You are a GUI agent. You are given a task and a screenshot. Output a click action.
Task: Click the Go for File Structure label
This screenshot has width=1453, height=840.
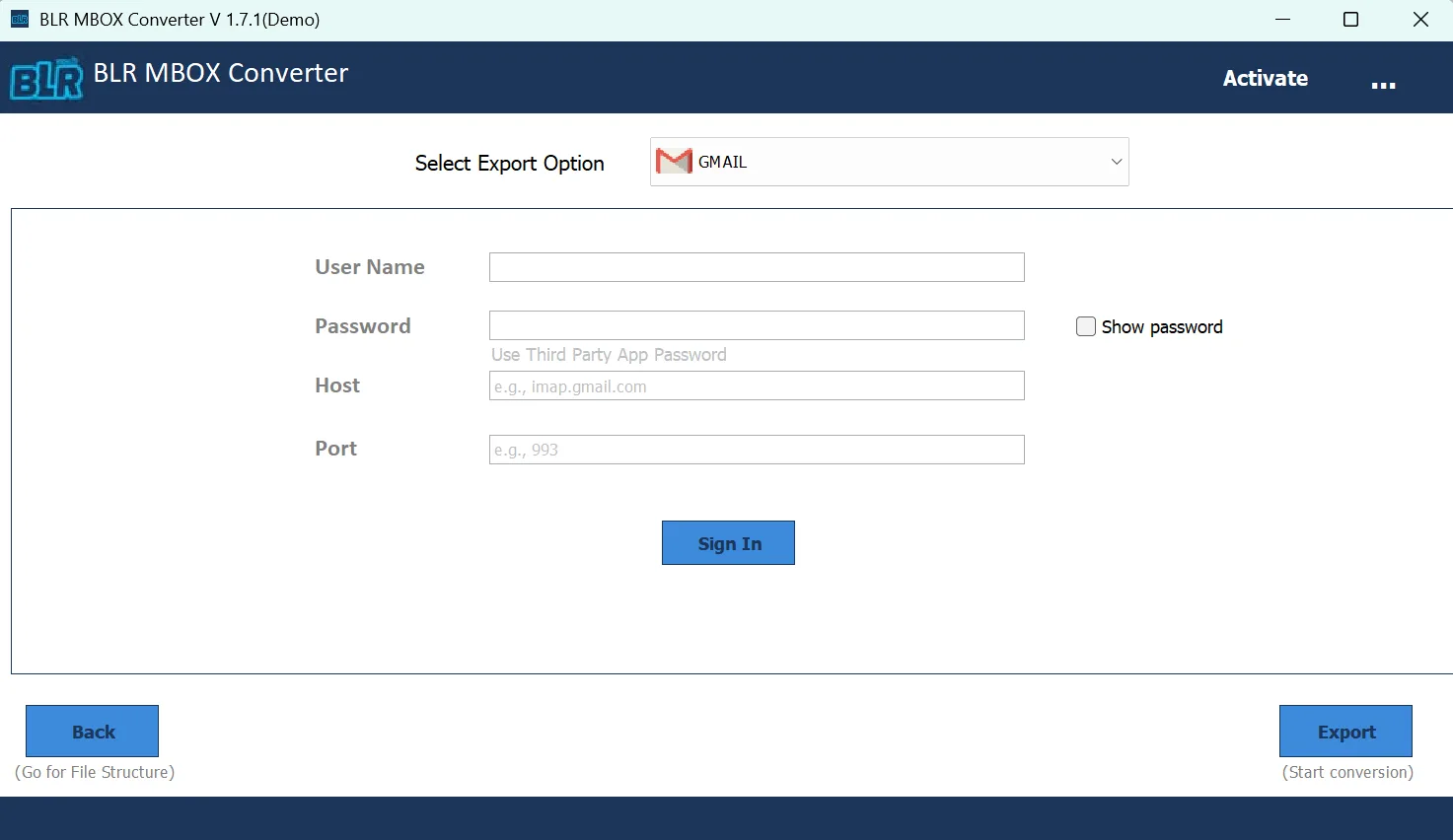pos(95,772)
